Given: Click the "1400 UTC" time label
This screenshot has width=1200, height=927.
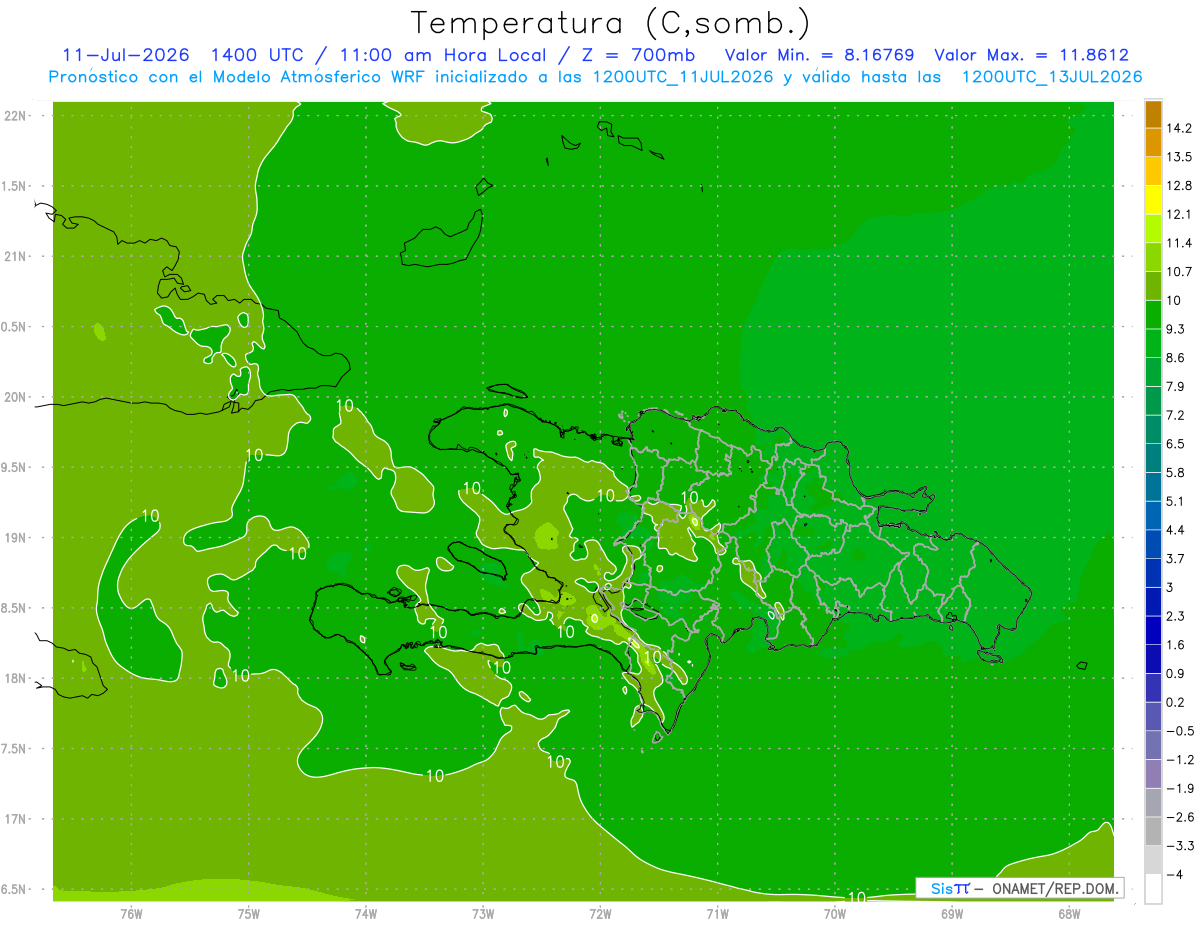Looking at the screenshot, I should tap(257, 55).
